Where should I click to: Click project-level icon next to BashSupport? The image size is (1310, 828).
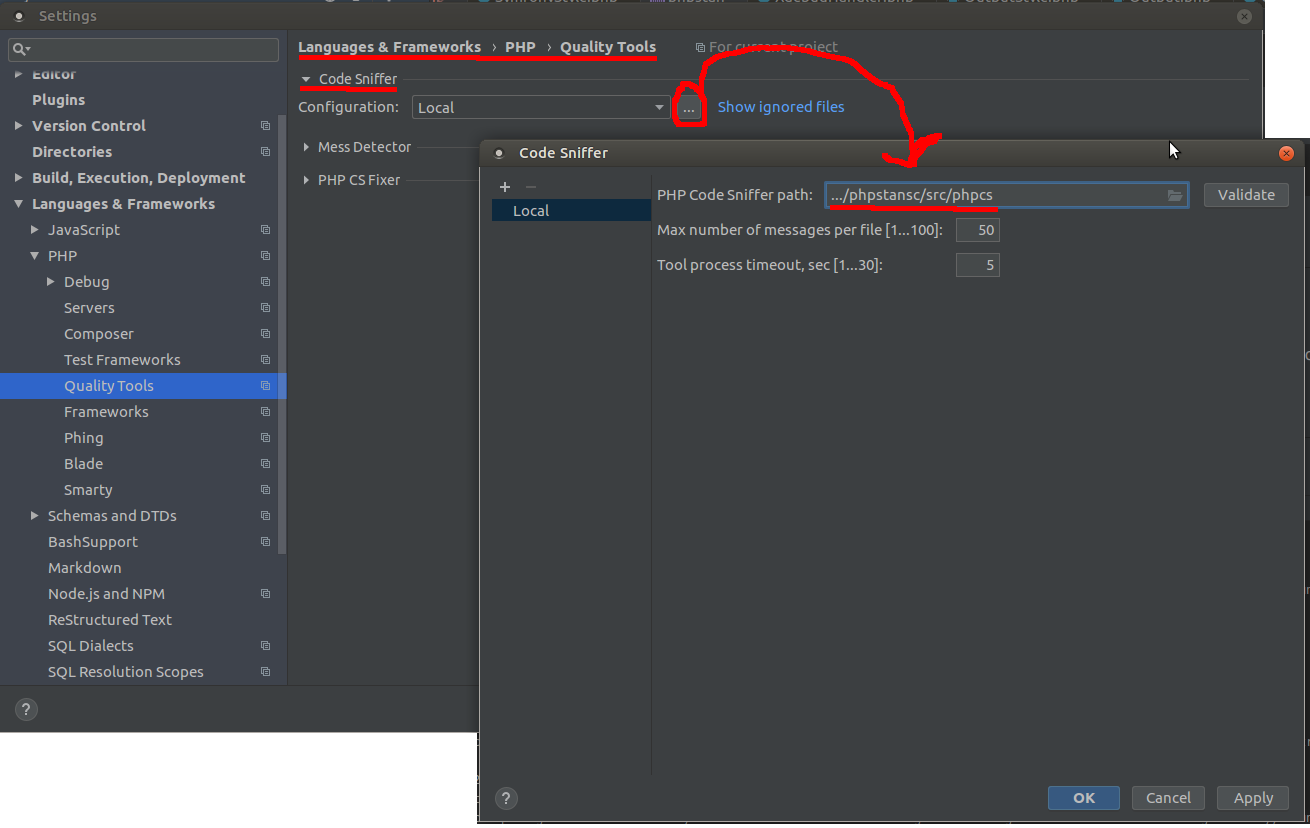click(265, 542)
